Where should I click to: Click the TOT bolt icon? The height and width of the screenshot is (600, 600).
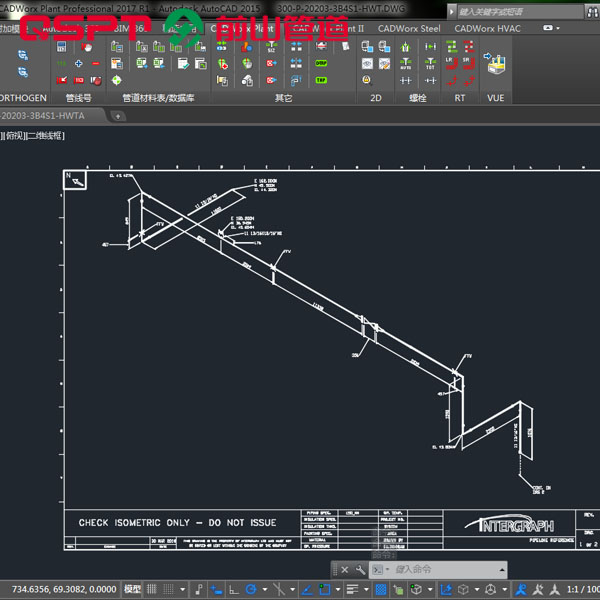(x=430, y=62)
